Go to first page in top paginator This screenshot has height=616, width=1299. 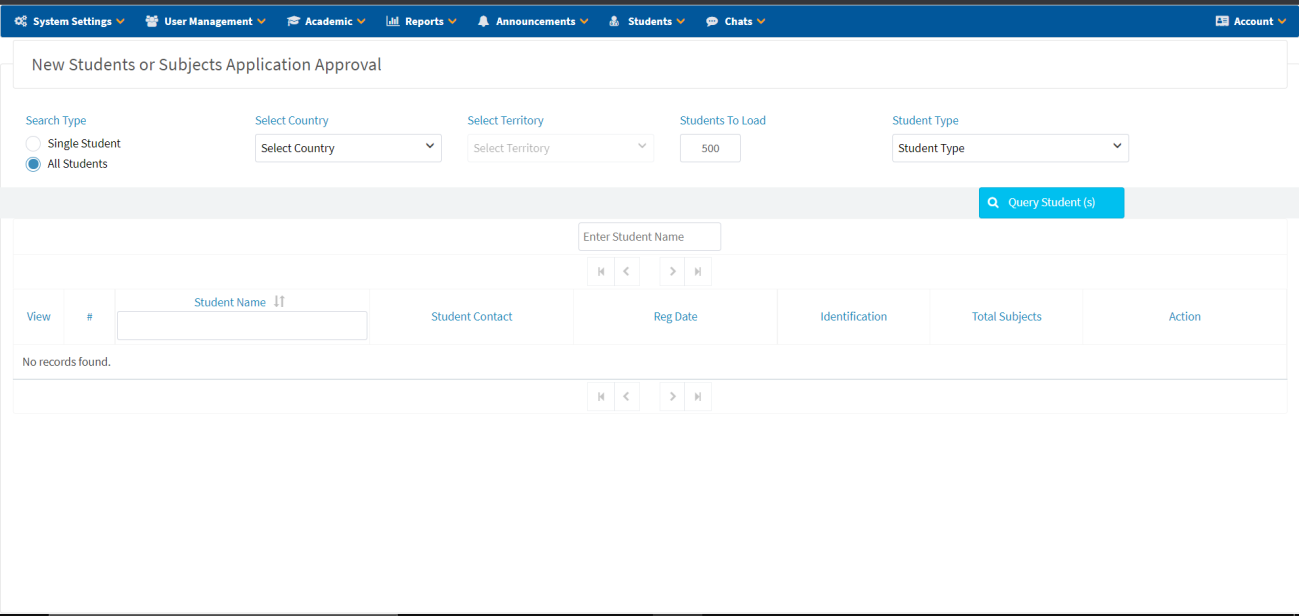[x=601, y=271]
